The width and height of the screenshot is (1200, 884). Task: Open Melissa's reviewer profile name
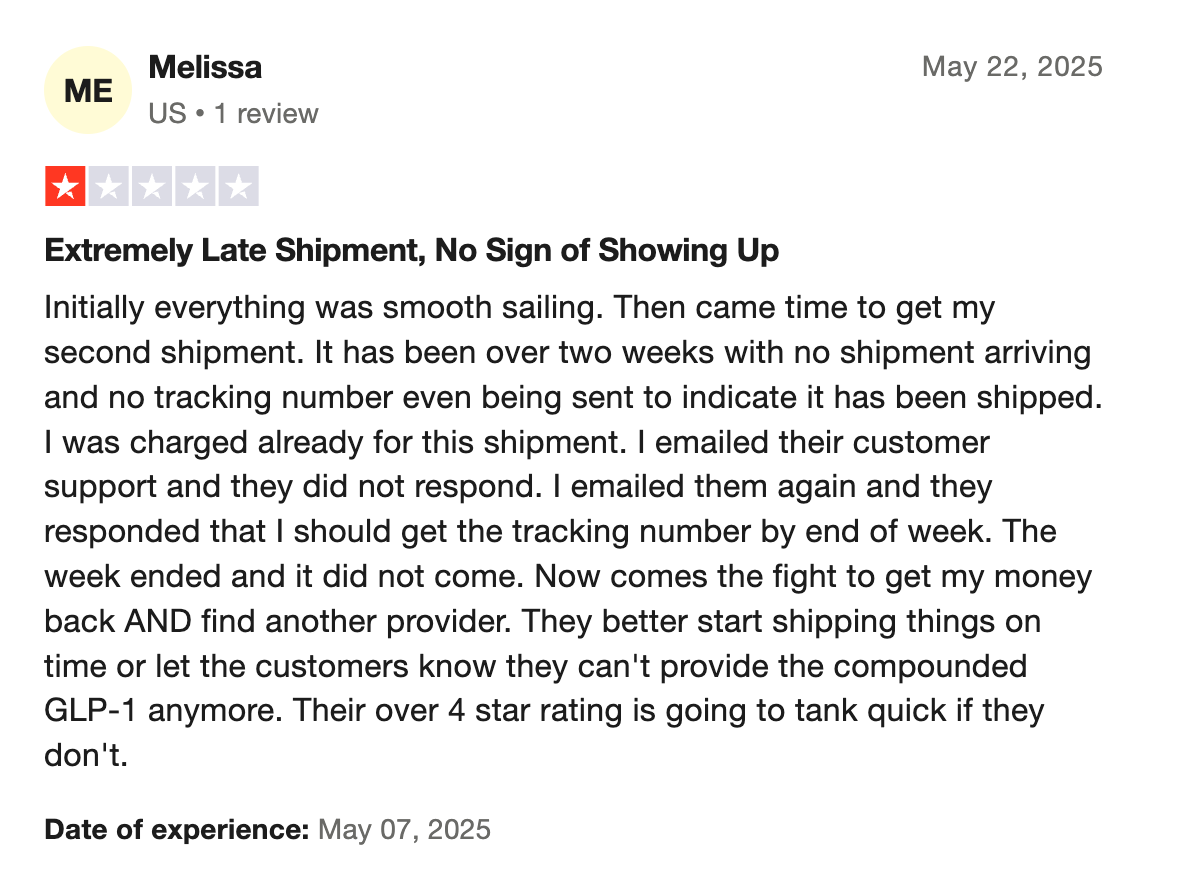click(x=205, y=68)
